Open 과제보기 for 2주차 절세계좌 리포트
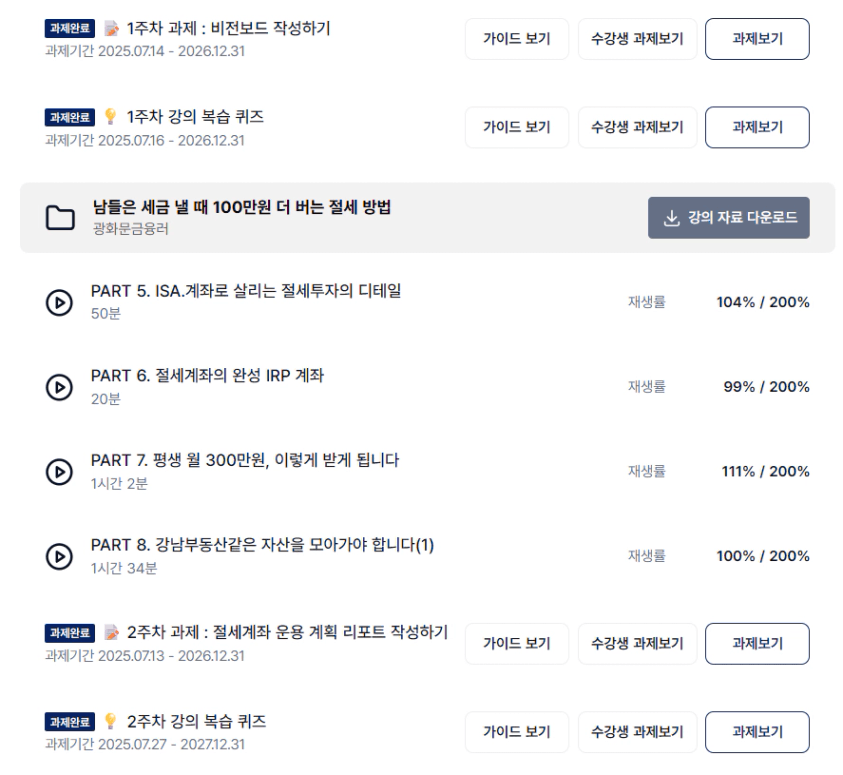The height and width of the screenshot is (775, 843). [x=757, y=644]
